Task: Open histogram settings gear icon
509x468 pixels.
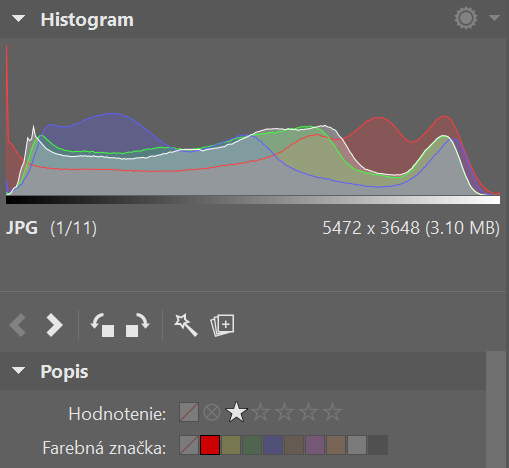Action: (x=466, y=19)
